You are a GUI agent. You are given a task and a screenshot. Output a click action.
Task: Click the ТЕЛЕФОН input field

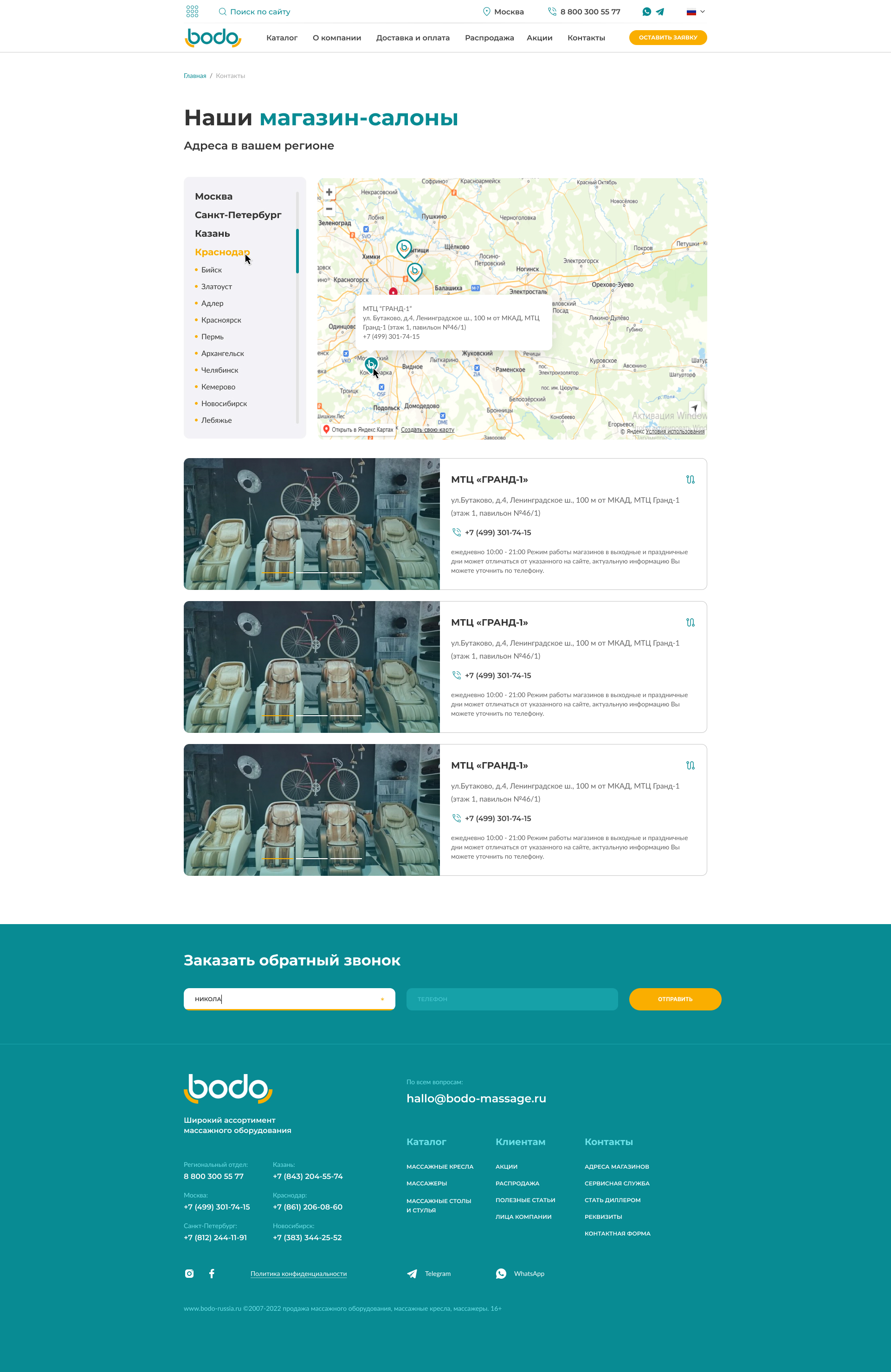pyautogui.click(x=512, y=999)
